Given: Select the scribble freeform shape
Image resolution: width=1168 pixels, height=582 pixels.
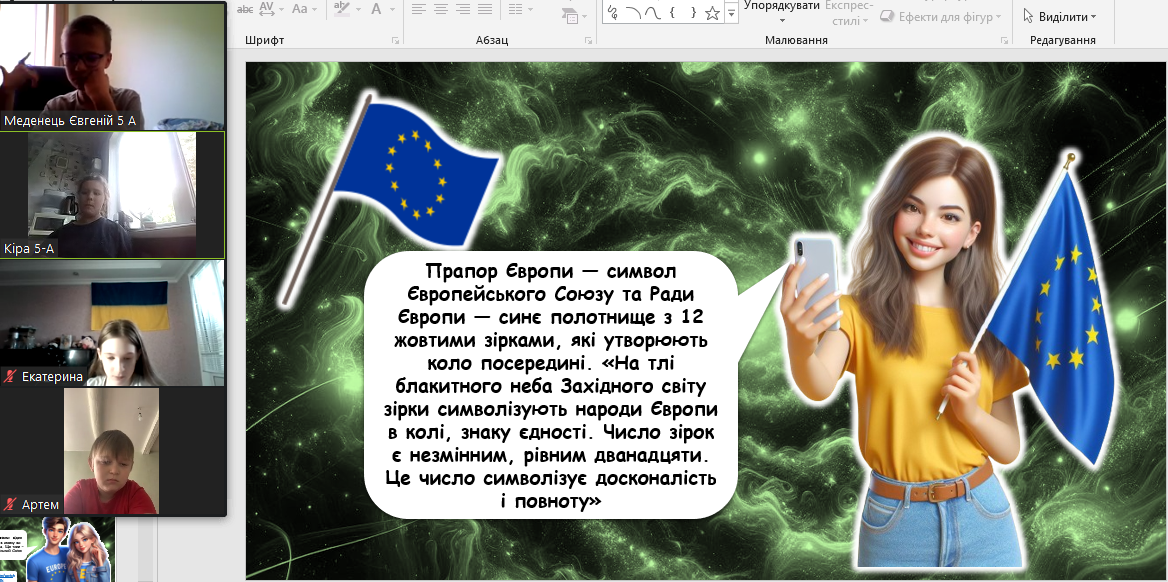Looking at the screenshot, I should (614, 13).
